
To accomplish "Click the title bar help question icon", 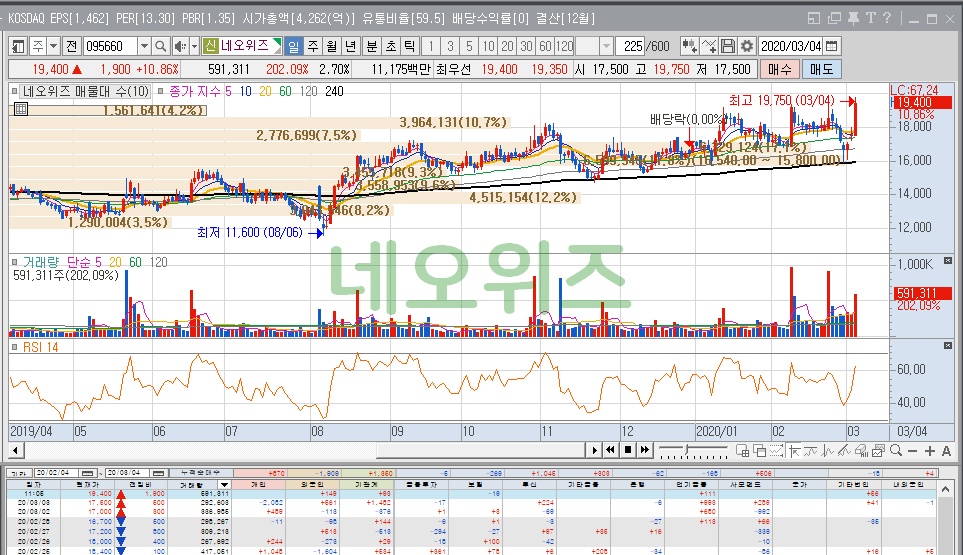I will click(x=887, y=18).
